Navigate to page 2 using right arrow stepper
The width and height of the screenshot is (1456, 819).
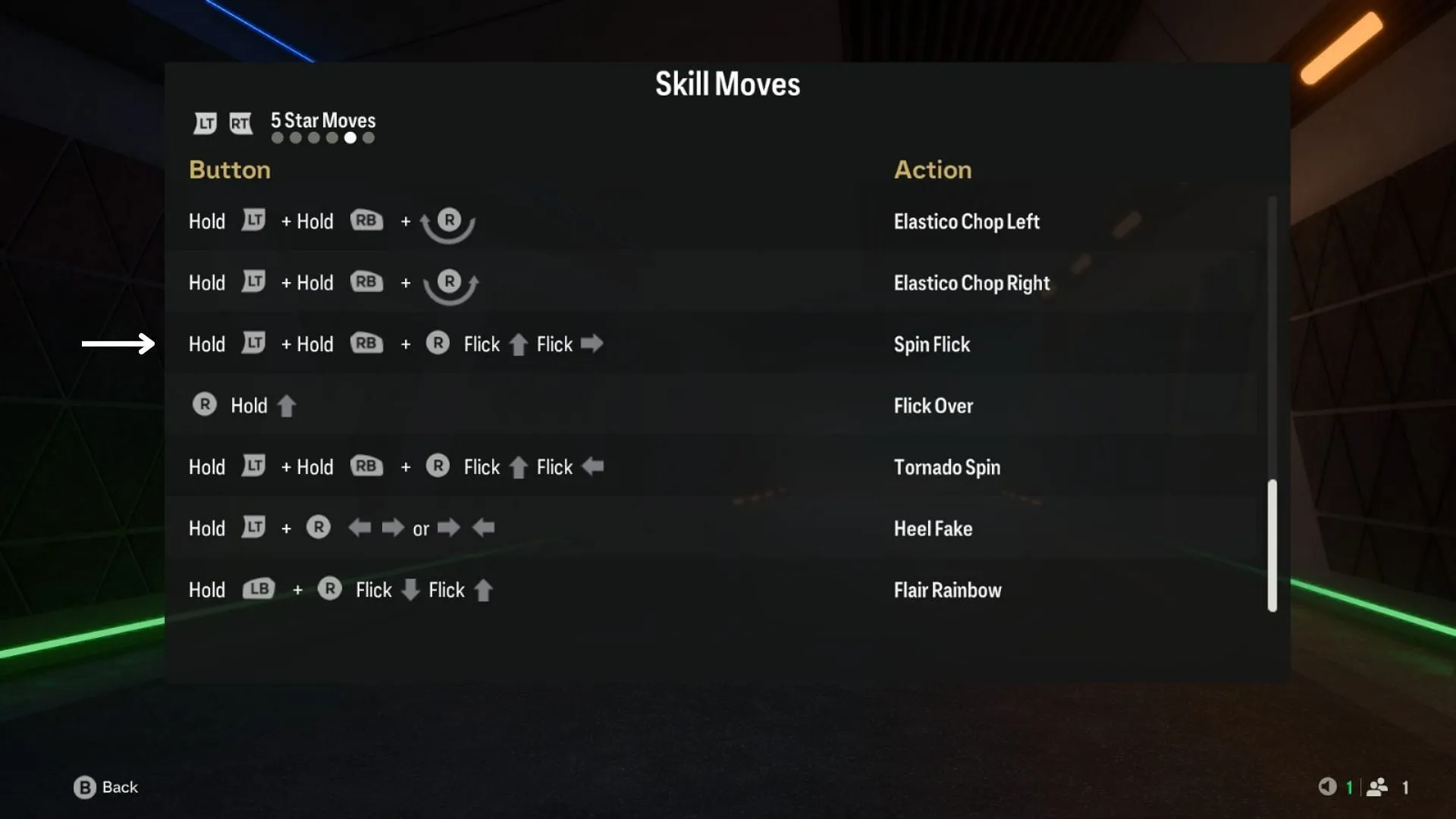click(241, 122)
